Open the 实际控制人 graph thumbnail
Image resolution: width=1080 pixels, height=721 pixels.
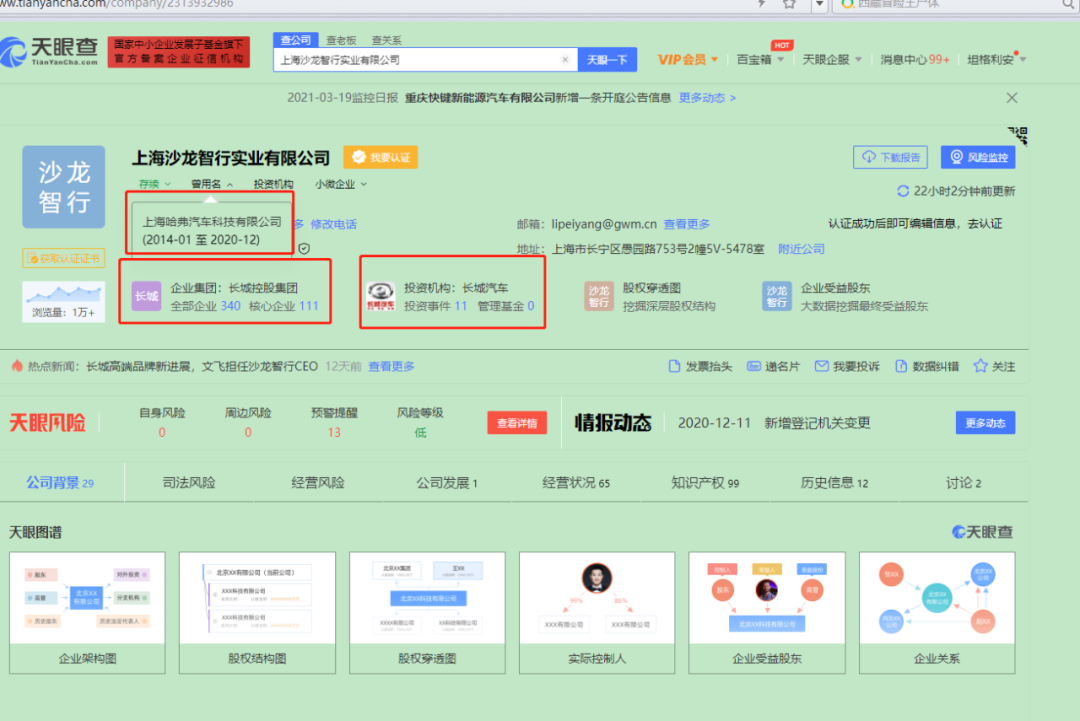596,594
